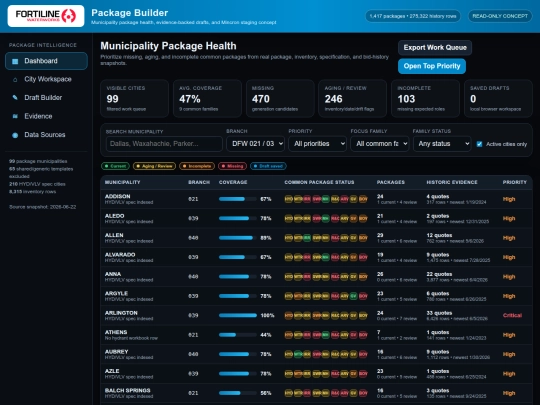Open the Focus Family dropdown
540x405 pixels.
click(380, 144)
